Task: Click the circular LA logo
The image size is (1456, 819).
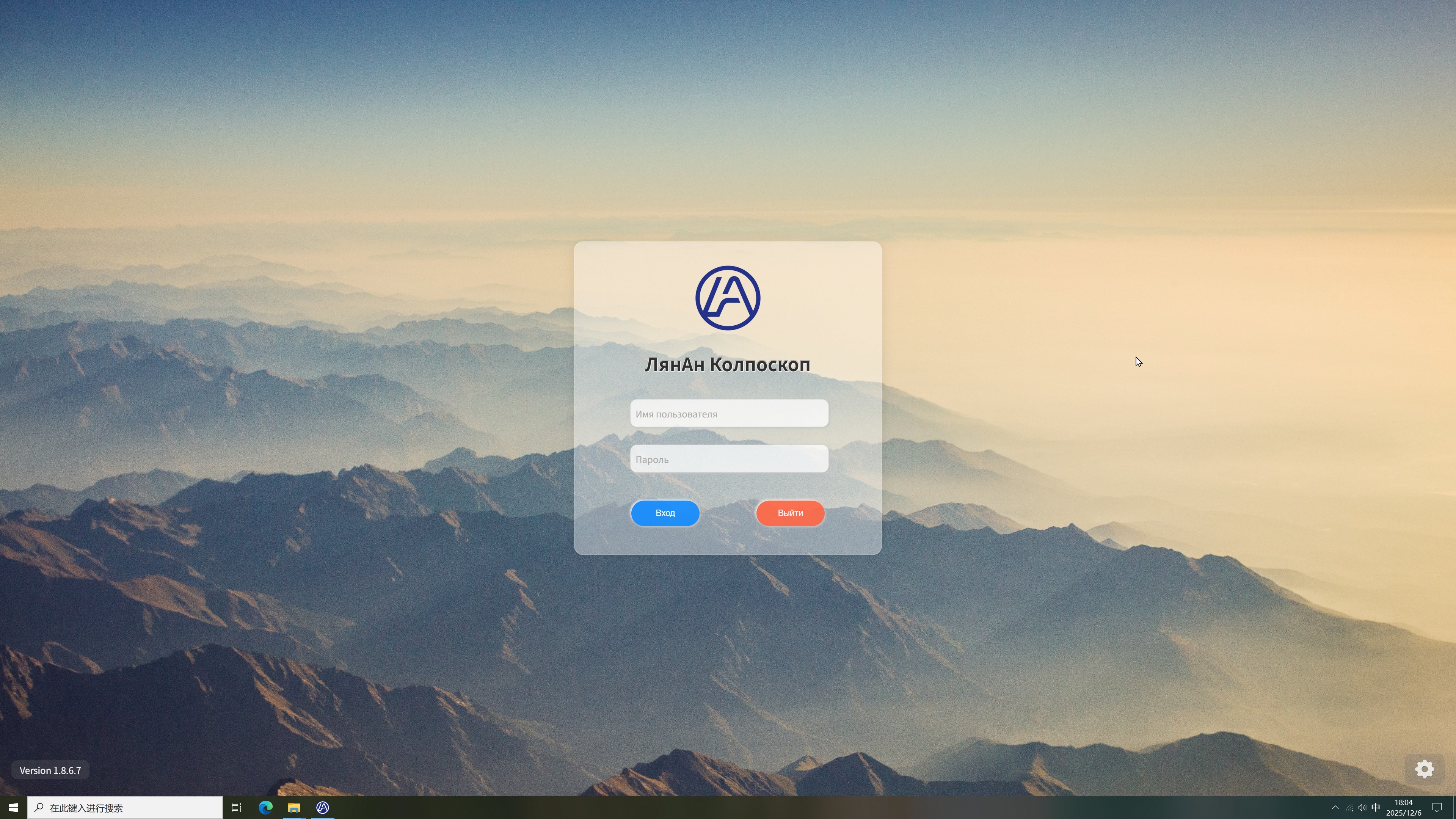Action: pyautogui.click(x=728, y=298)
